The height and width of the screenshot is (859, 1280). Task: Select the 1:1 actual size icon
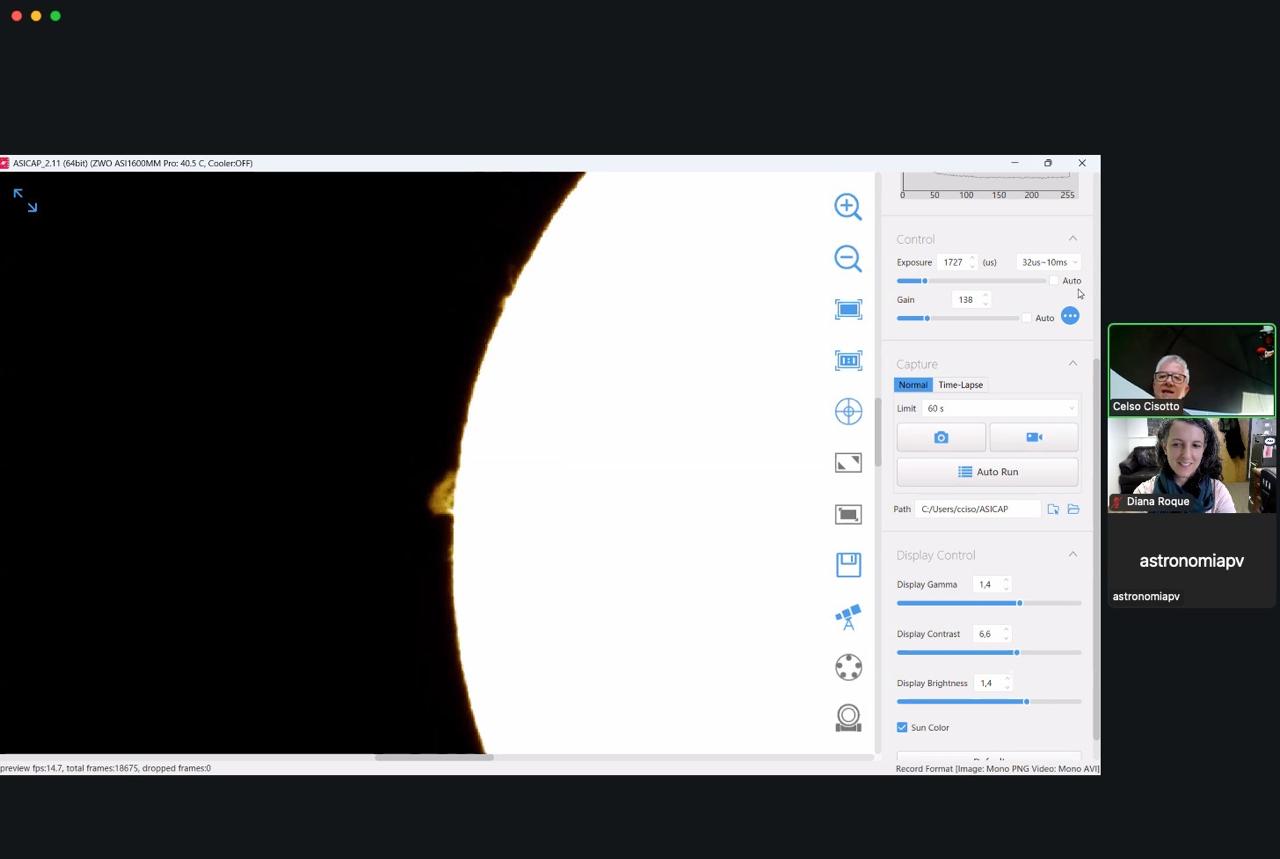848,361
